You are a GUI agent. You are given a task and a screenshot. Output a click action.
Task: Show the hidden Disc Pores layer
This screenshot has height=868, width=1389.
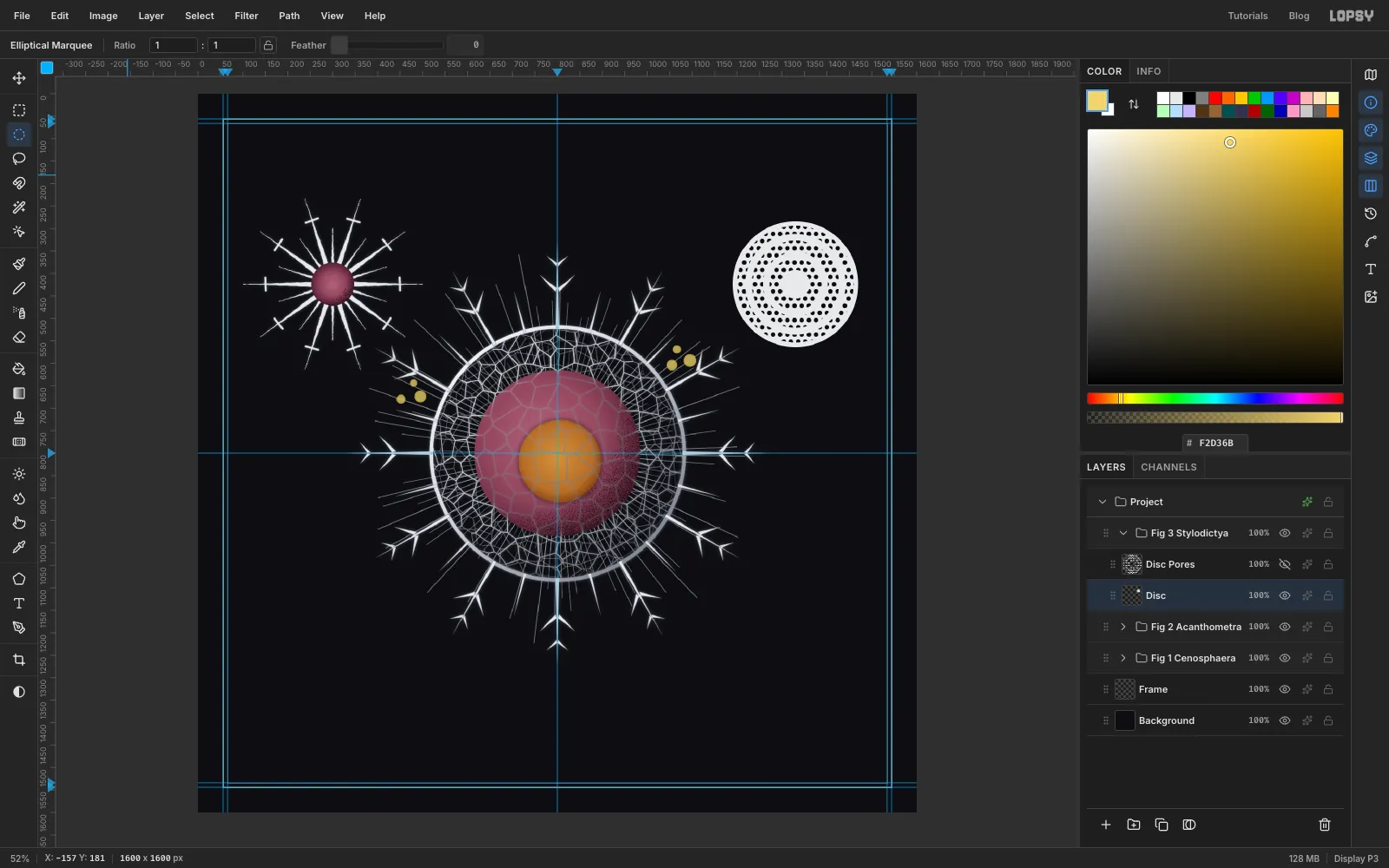pyautogui.click(x=1285, y=564)
